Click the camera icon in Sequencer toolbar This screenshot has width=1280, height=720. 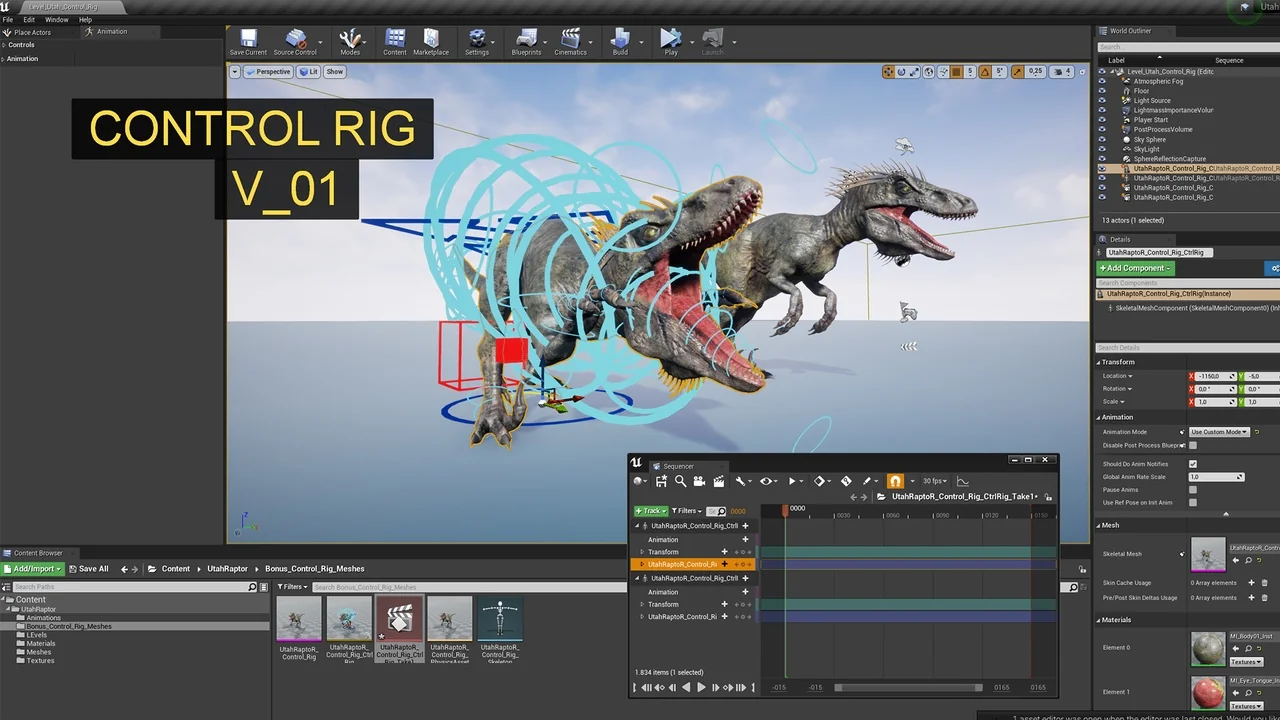coord(700,481)
